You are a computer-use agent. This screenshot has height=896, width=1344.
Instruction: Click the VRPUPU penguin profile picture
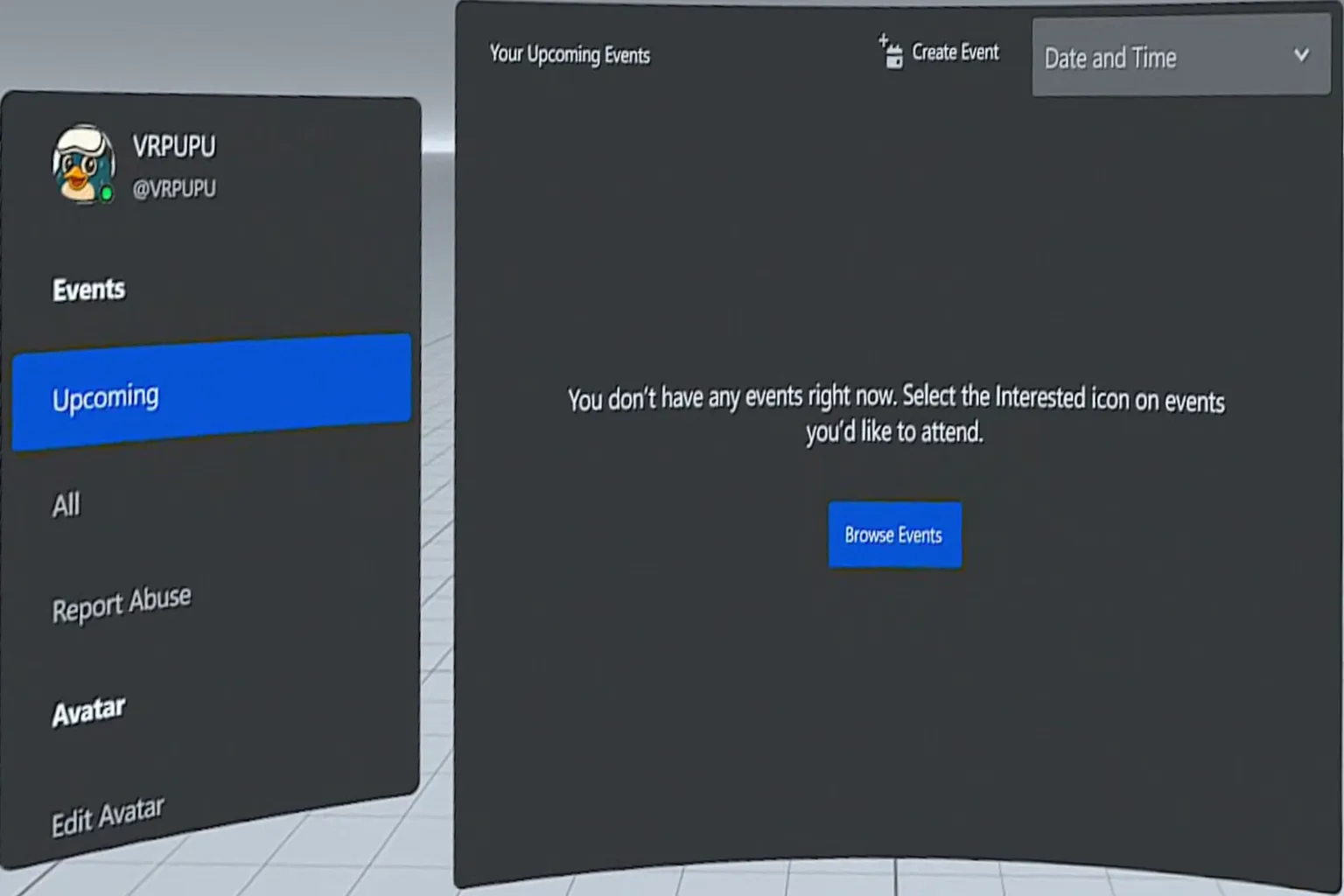tap(83, 164)
